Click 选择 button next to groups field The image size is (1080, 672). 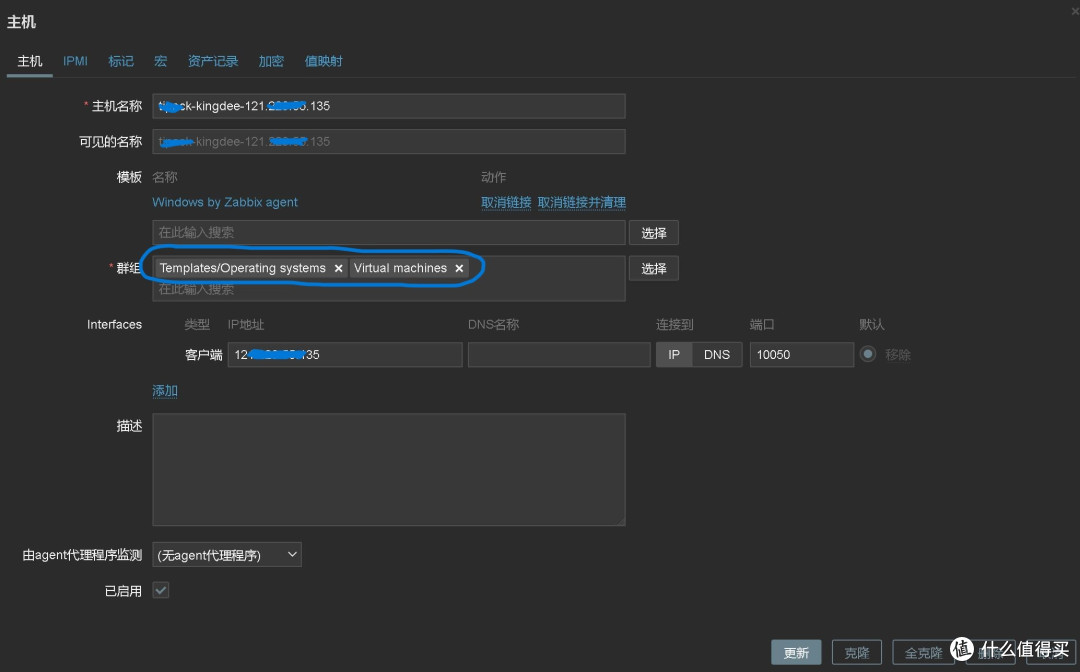pyautogui.click(x=654, y=269)
